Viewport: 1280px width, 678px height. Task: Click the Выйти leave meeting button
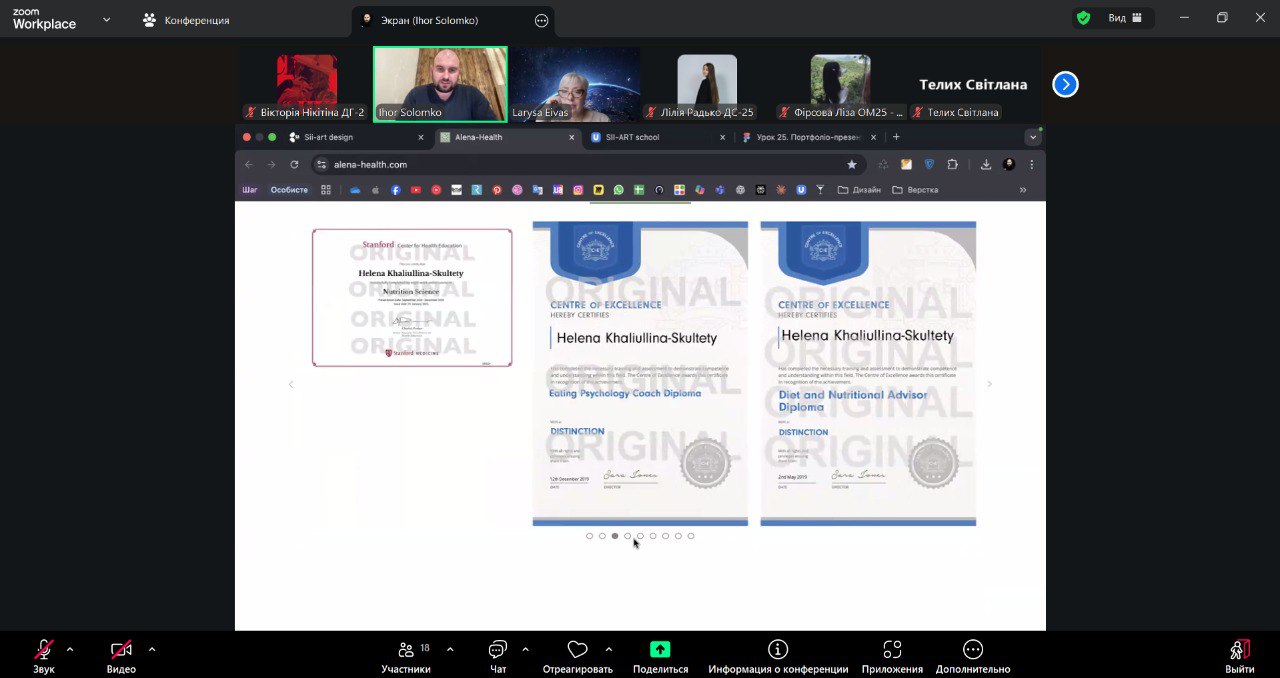pos(1240,651)
